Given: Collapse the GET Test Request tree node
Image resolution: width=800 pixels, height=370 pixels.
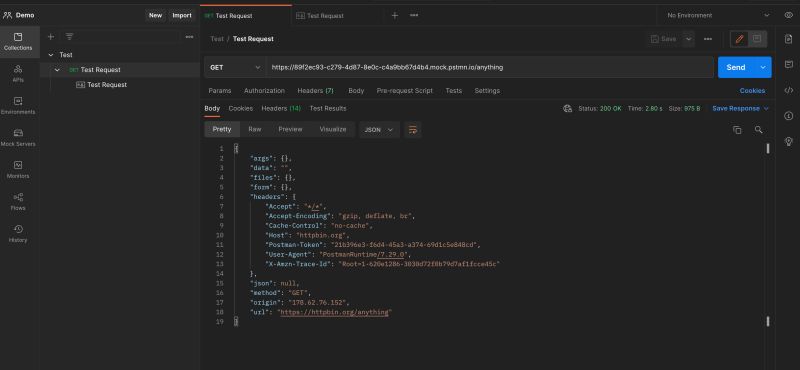Looking at the screenshot, I should [x=57, y=70].
